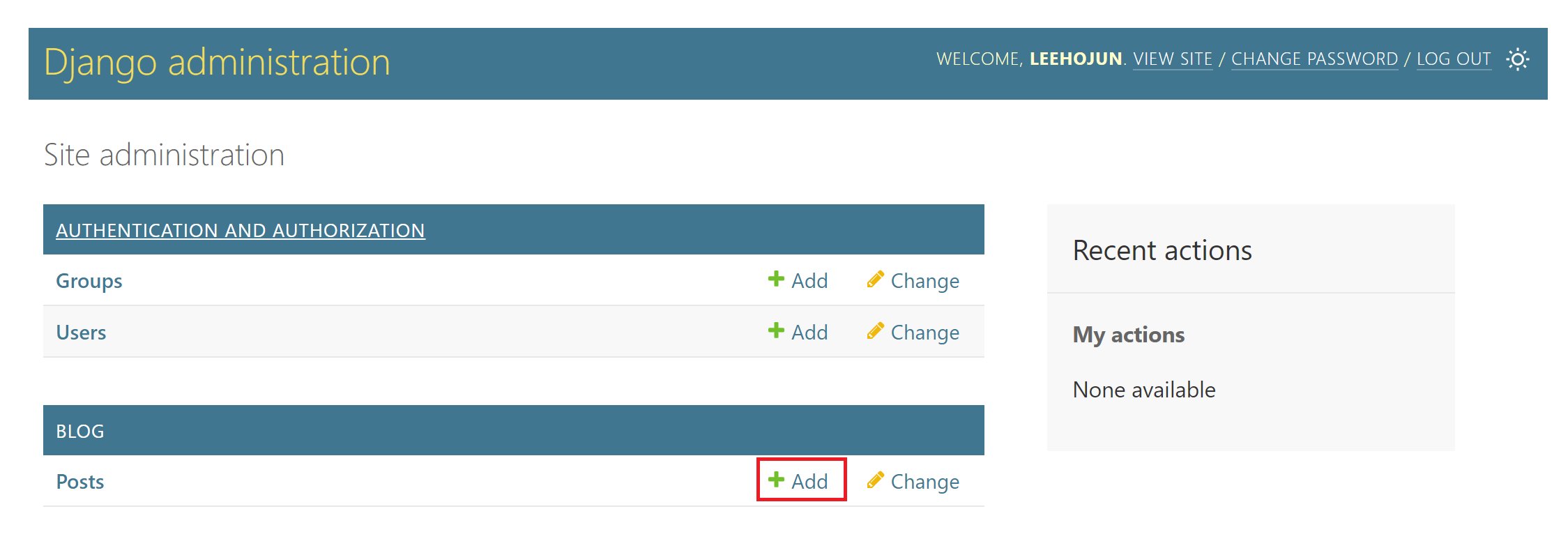Click green plus icon in Posts row
The width and height of the screenshot is (1568, 548).
tap(776, 480)
